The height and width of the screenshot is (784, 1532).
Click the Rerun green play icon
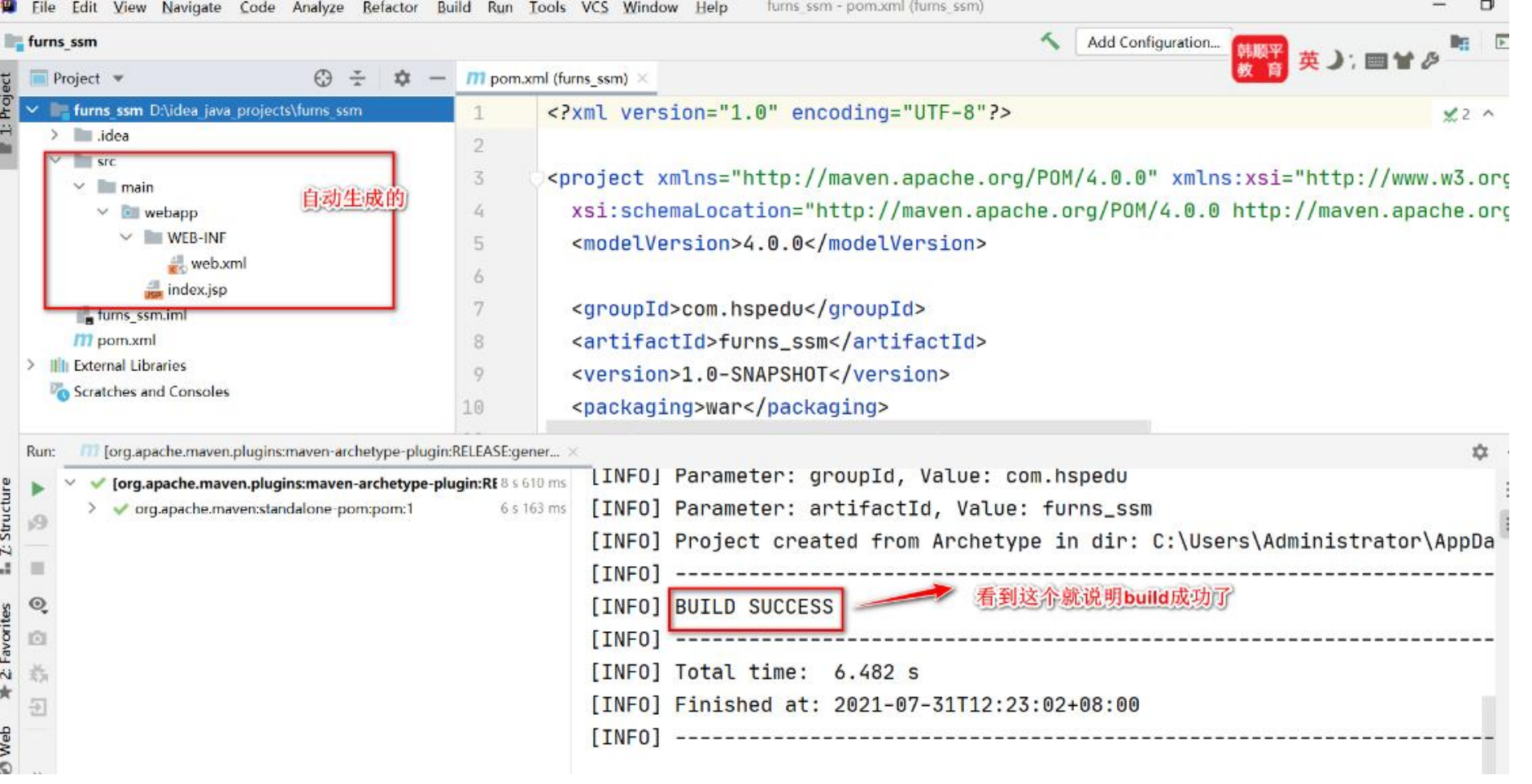click(37, 488)
